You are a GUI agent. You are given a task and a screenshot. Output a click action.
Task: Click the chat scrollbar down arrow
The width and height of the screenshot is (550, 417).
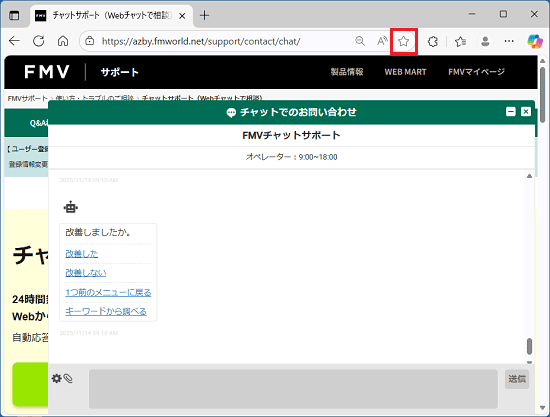[529, 362]
